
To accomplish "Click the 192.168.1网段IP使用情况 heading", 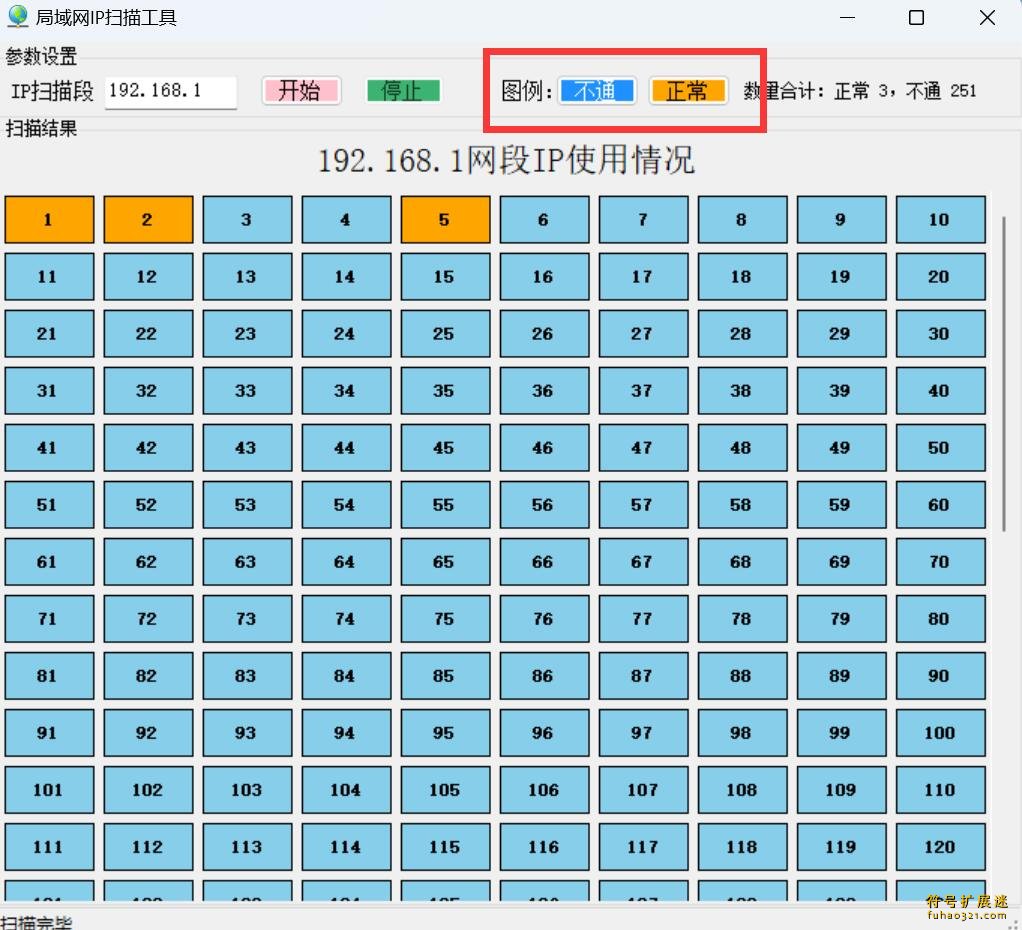I will coord(506,160).
